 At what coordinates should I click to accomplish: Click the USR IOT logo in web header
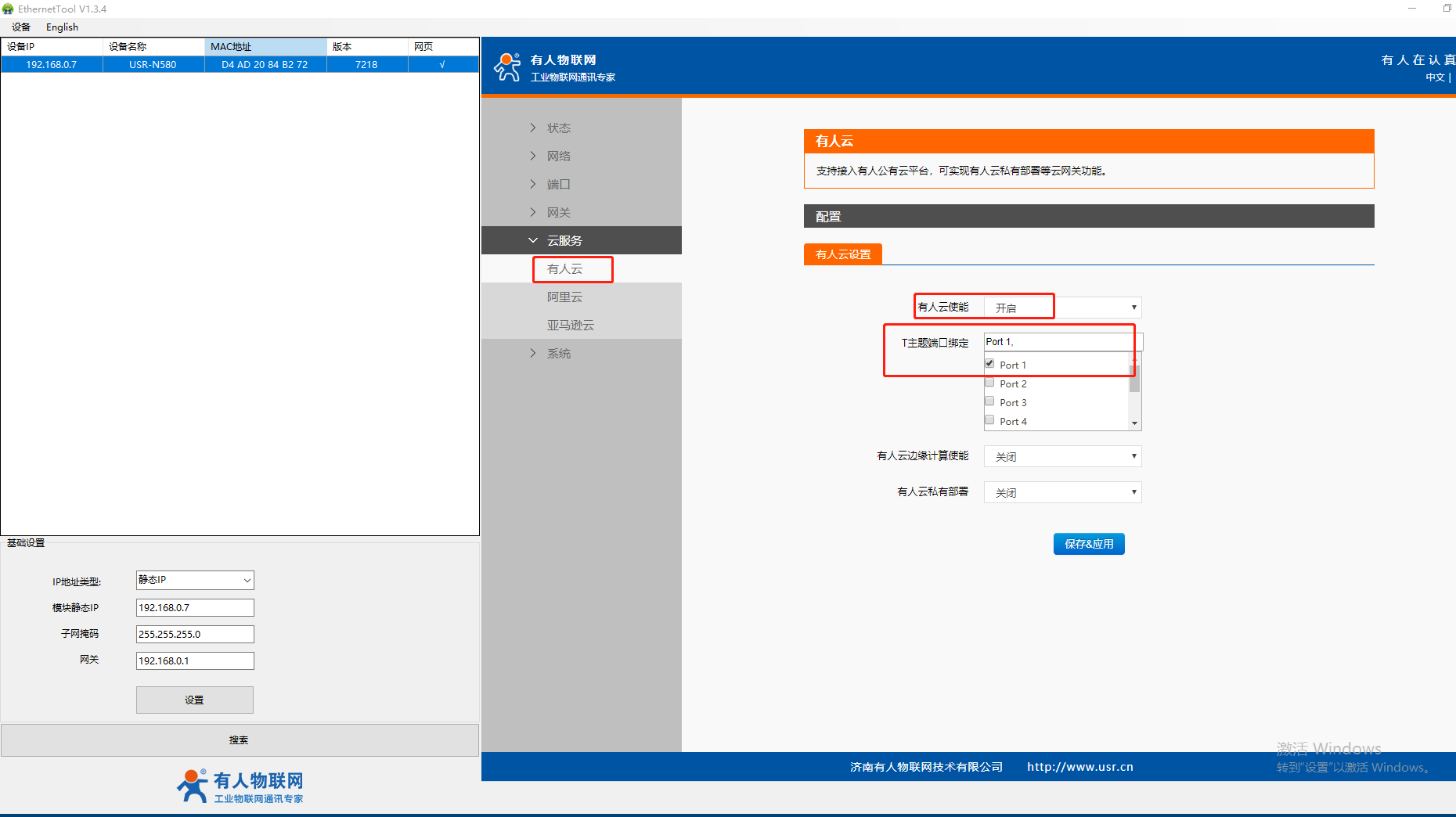click(507, 67)
